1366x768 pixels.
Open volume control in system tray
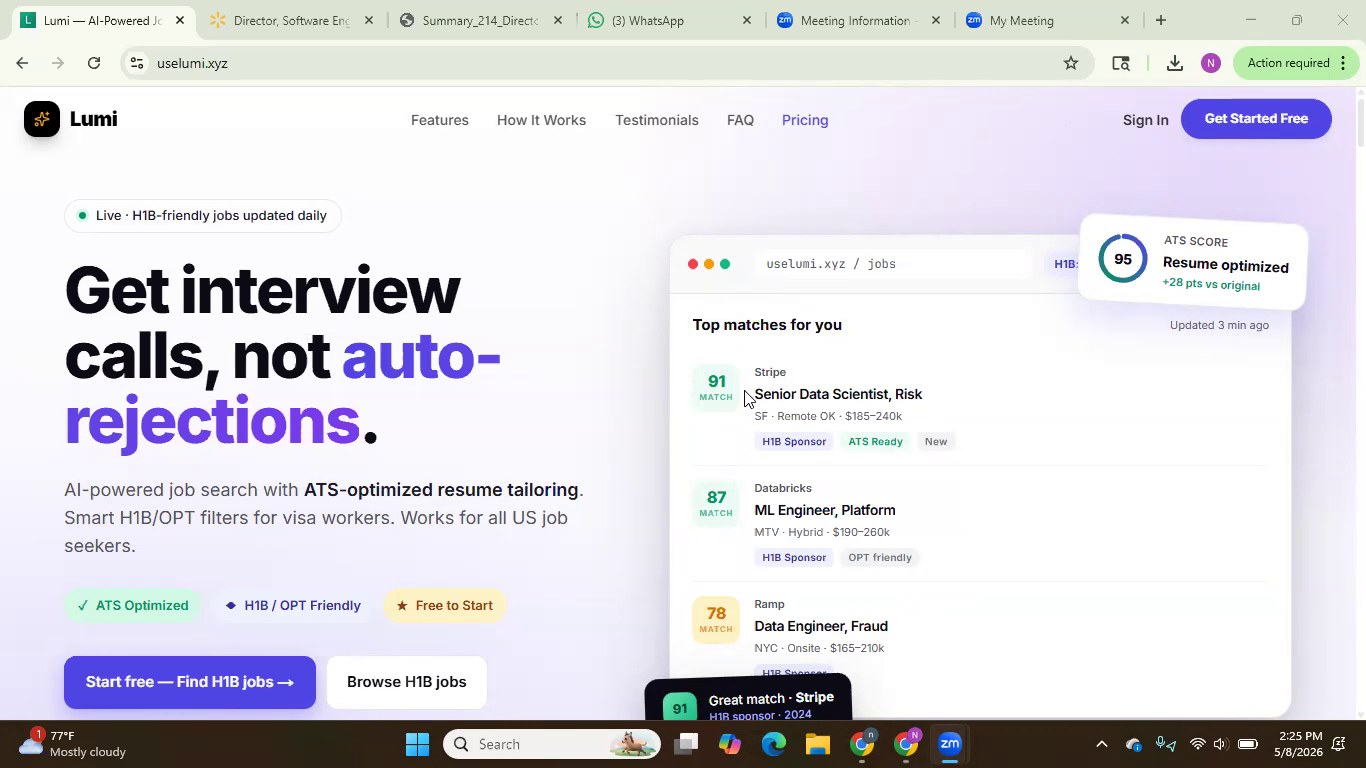(x=1220, y=744)
